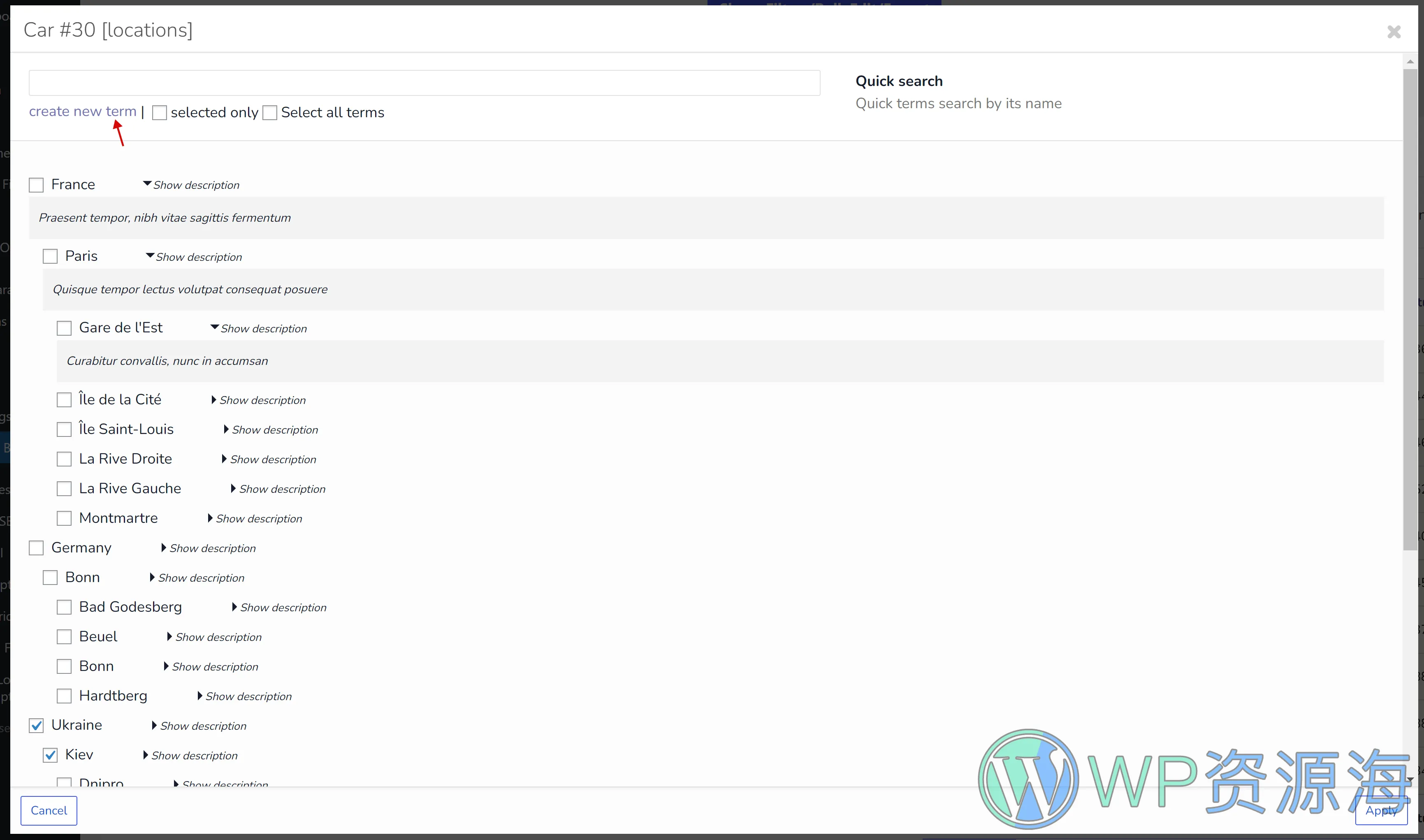Click the 'create new term' link
Viewport: 1424px width, 840px height.
pos(82,111)
